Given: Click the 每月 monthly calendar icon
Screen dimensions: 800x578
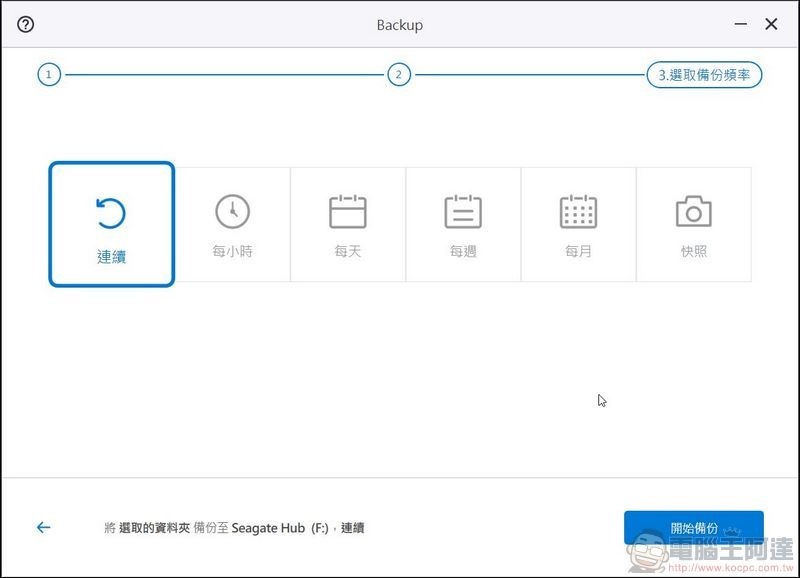Looking at the screenshot, I should click(579, 212).
